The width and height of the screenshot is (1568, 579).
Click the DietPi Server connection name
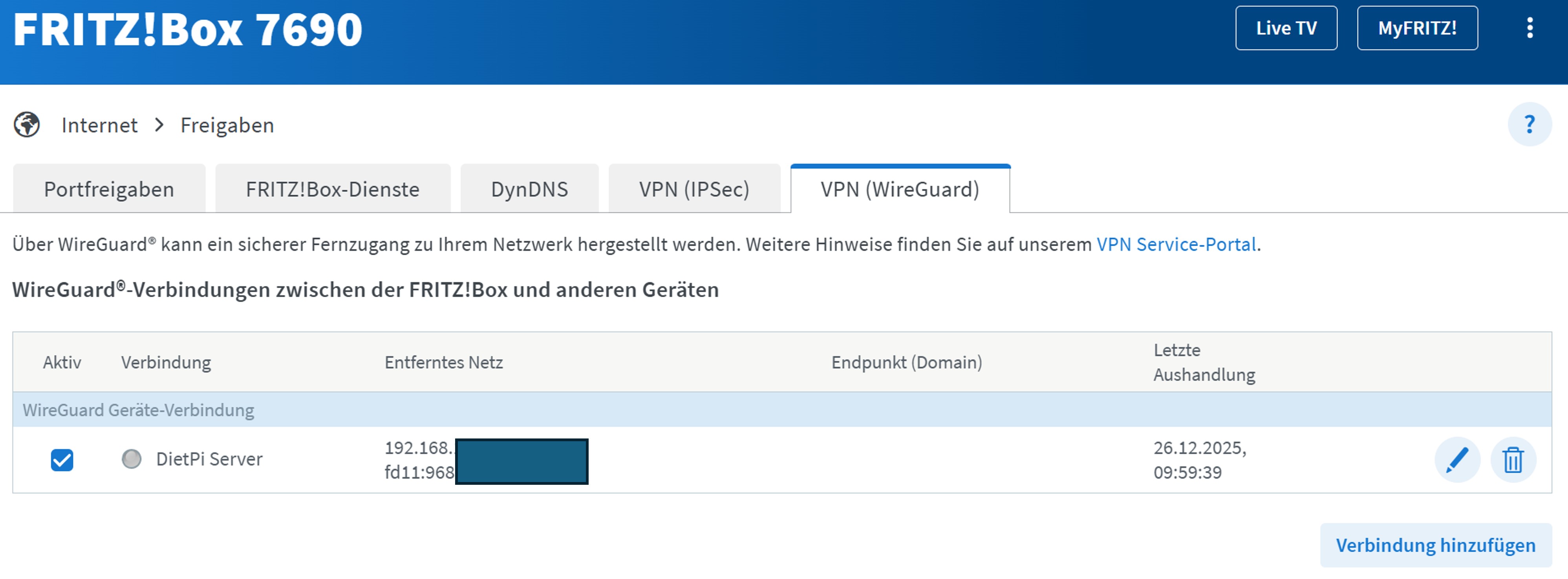point(209,459)
